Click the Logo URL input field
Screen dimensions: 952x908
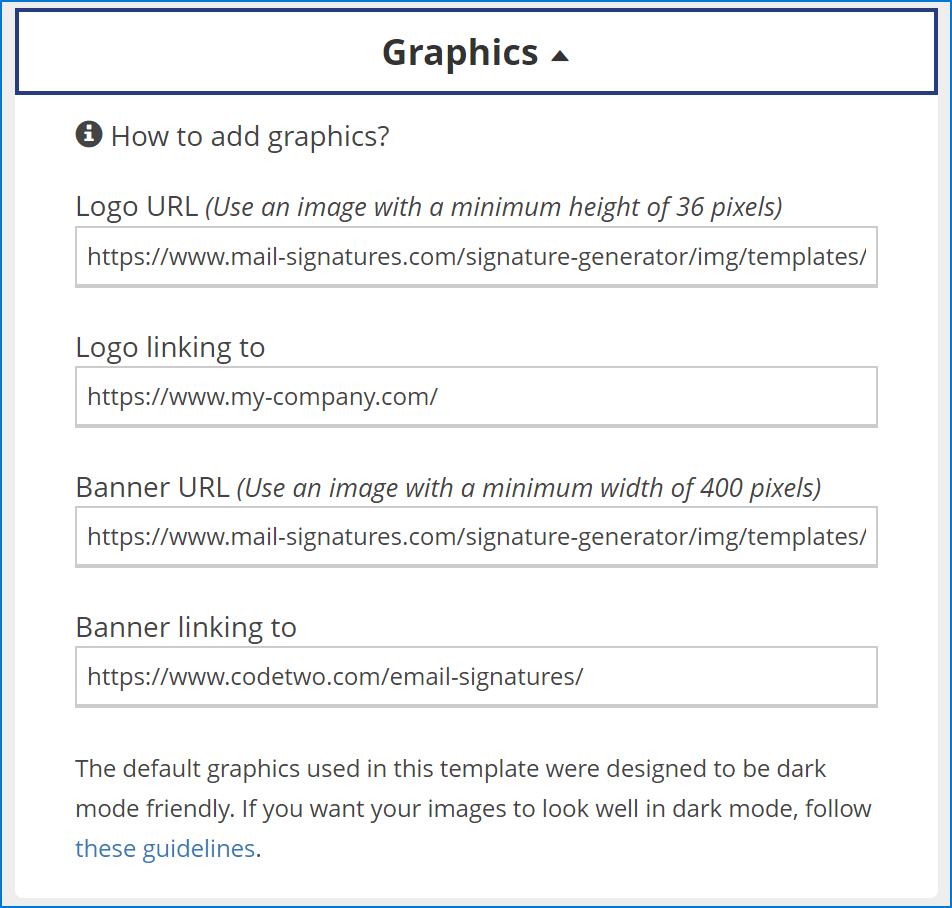(x=476, y=257)
